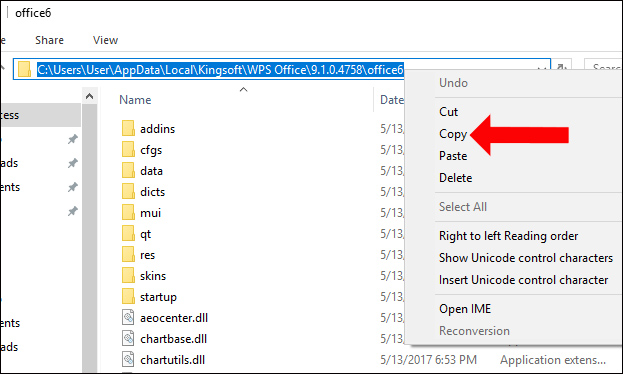Screen dimensions: 623x374
Task: Click the pin icon beside 'ents' item
Action: [x=72, y=187]
